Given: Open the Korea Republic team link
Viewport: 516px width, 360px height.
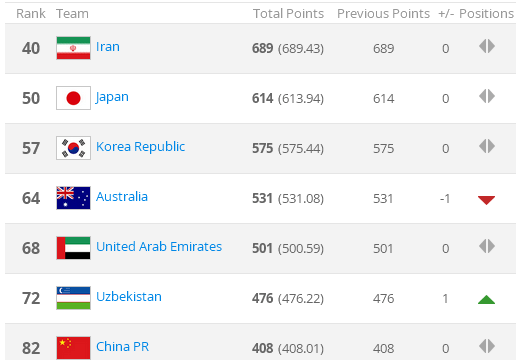Looking at the screenshot, I should click(140, 147).
